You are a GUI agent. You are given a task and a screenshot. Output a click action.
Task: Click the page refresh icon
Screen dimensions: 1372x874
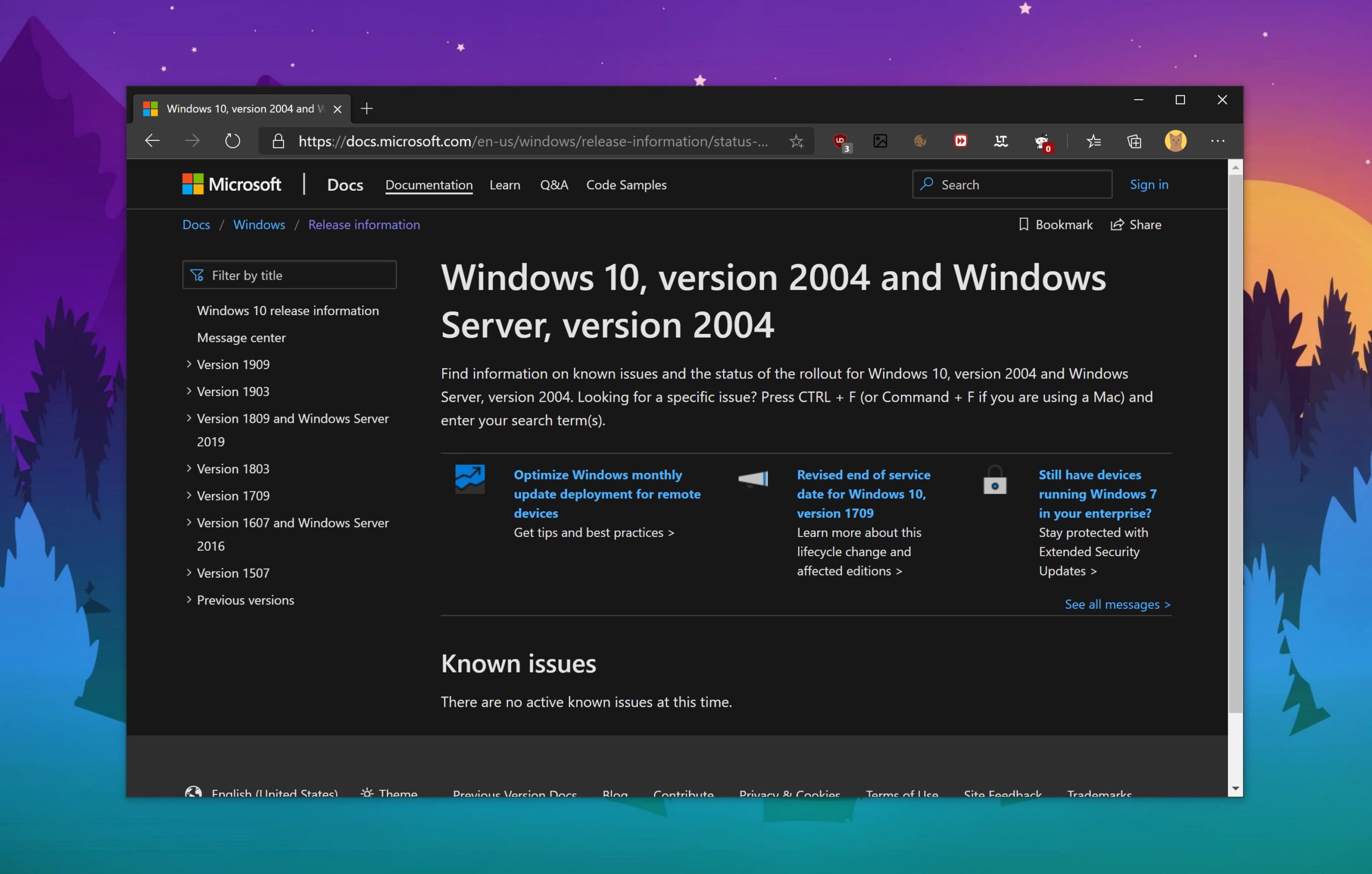coord(233,141)
